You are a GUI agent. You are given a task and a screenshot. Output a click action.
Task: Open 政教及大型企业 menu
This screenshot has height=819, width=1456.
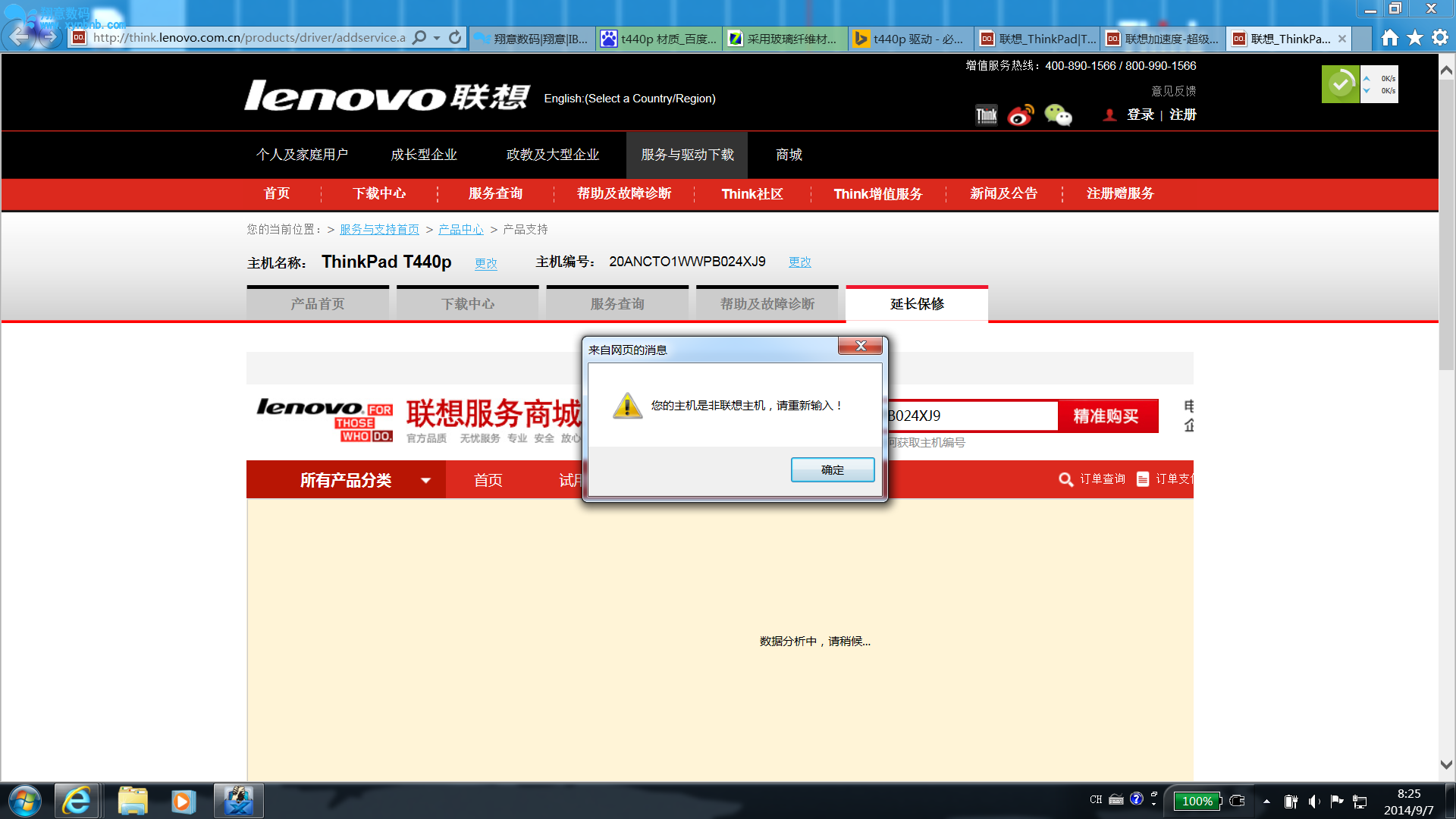pos(553,155)
